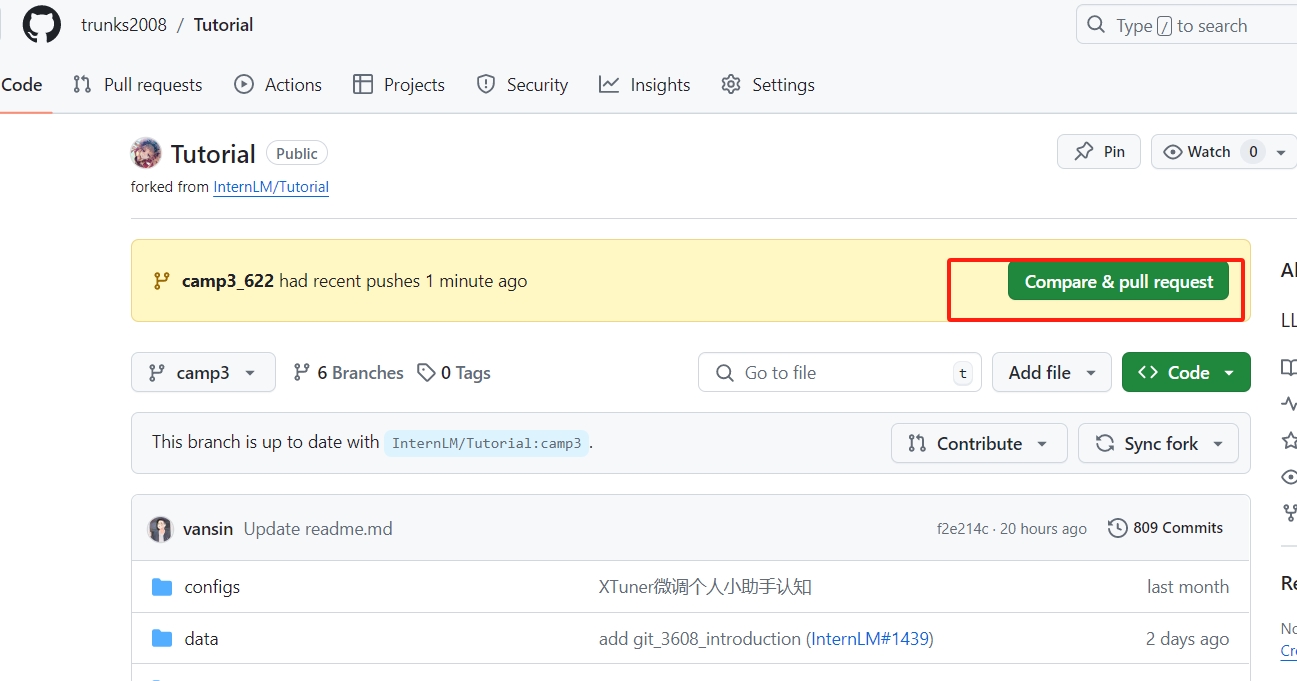Click the watcher count badge 0
Image resolution: width=1297 pixels, height=681 pixels.
click(1253, 152)
